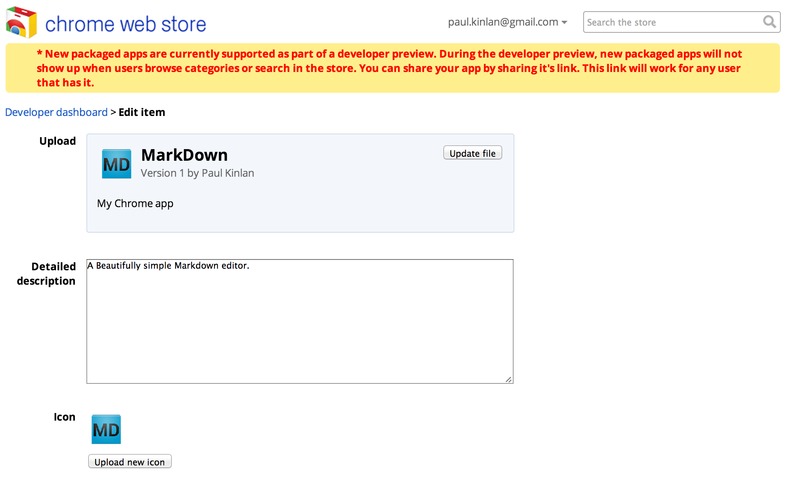788x491 pixels.
Task: Open the paul.kinlan@gmail.com account dropdown
Action: 508,22
